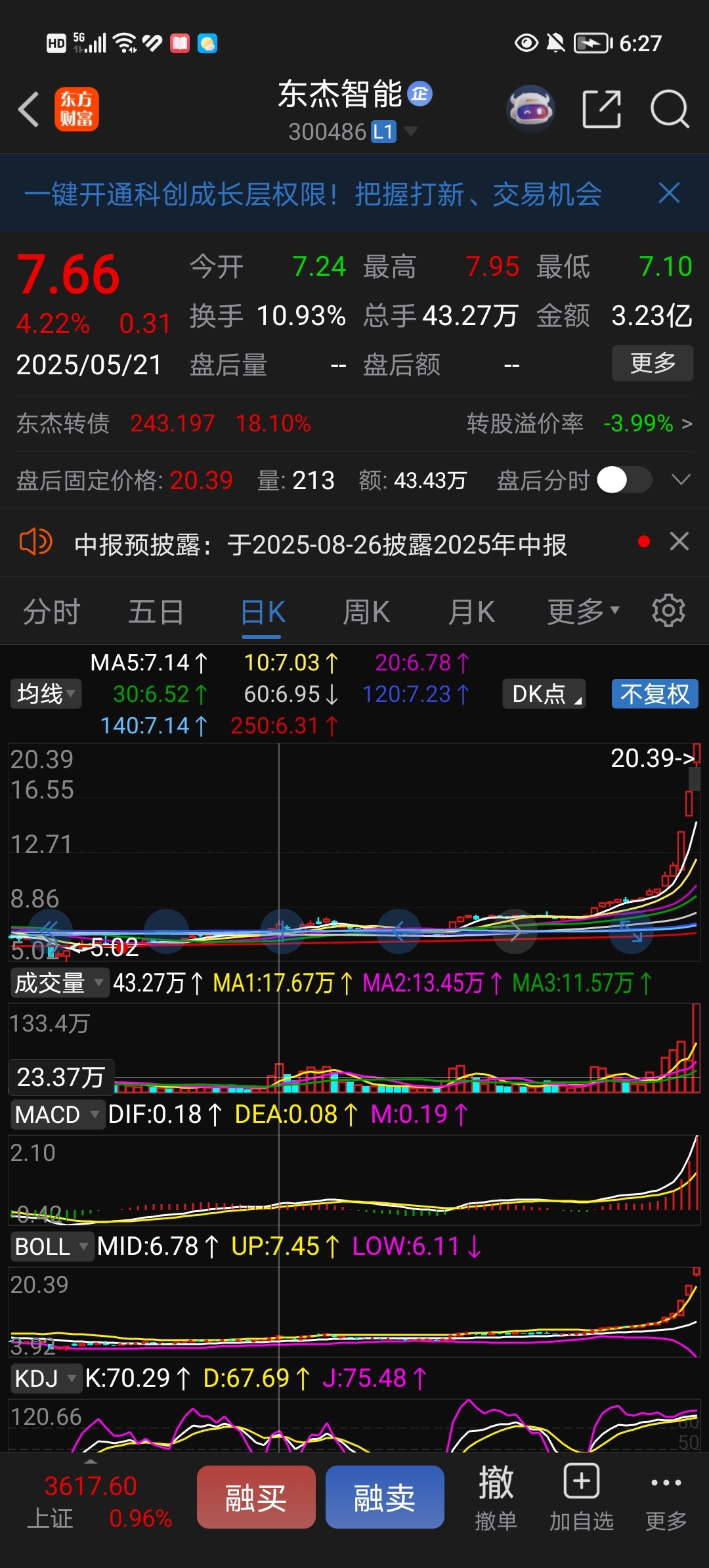
Task: Tap the blue 企 enterprise badge
Action: pos(420,94)
